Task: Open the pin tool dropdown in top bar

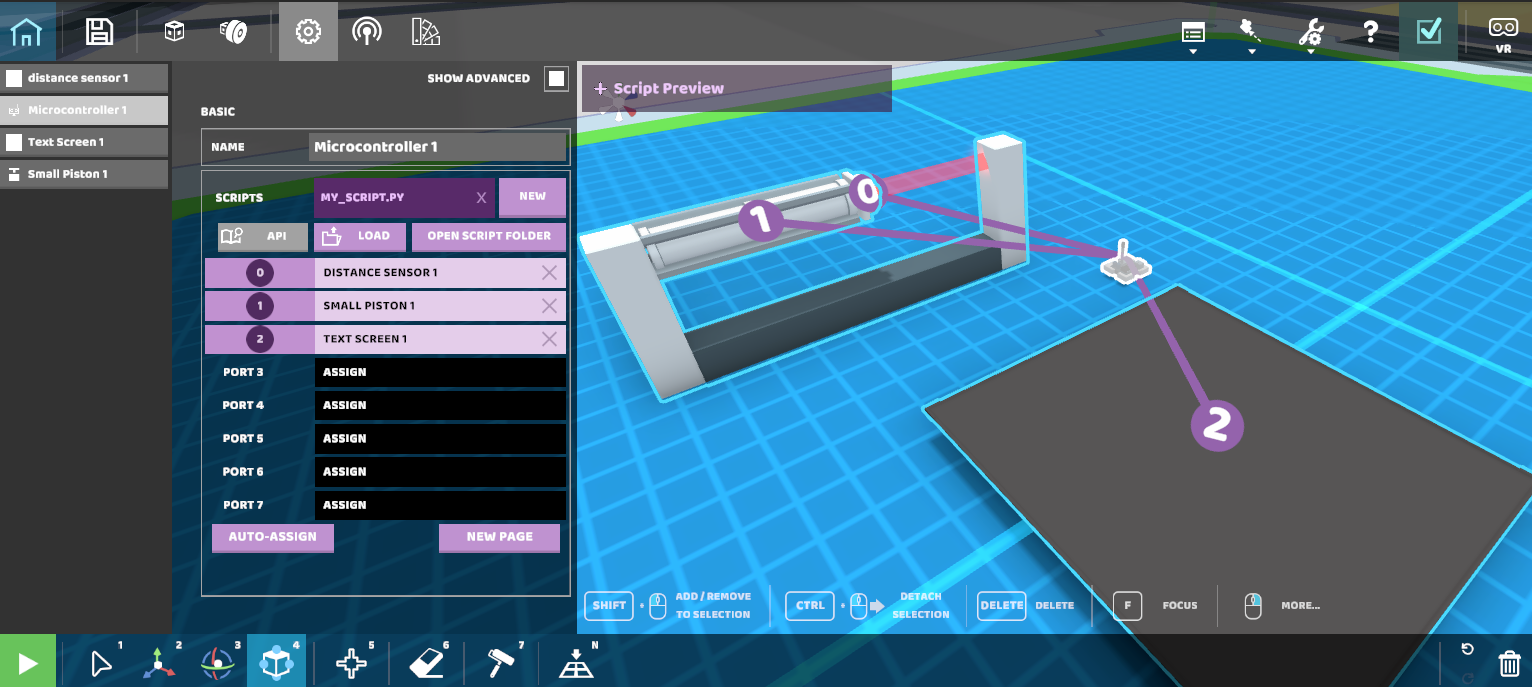Action: tap(1251, 35)
